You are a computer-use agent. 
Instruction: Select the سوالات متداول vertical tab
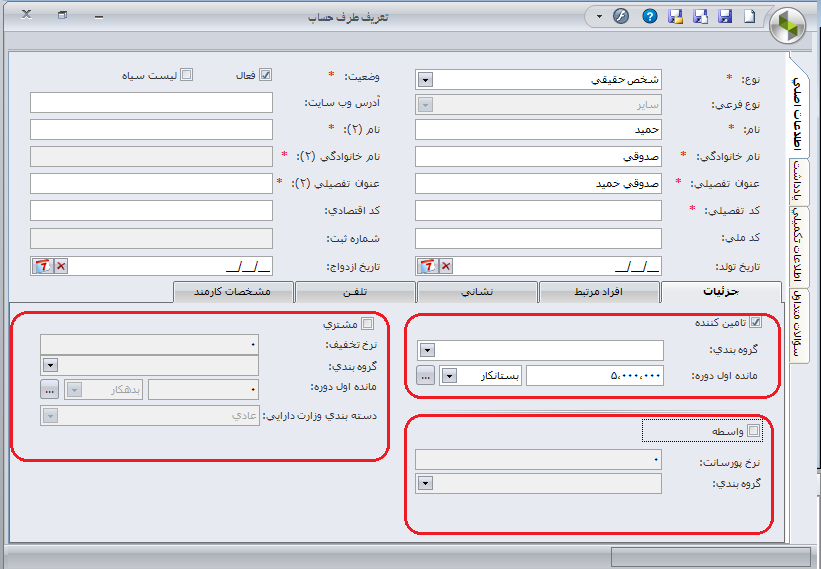798,325
